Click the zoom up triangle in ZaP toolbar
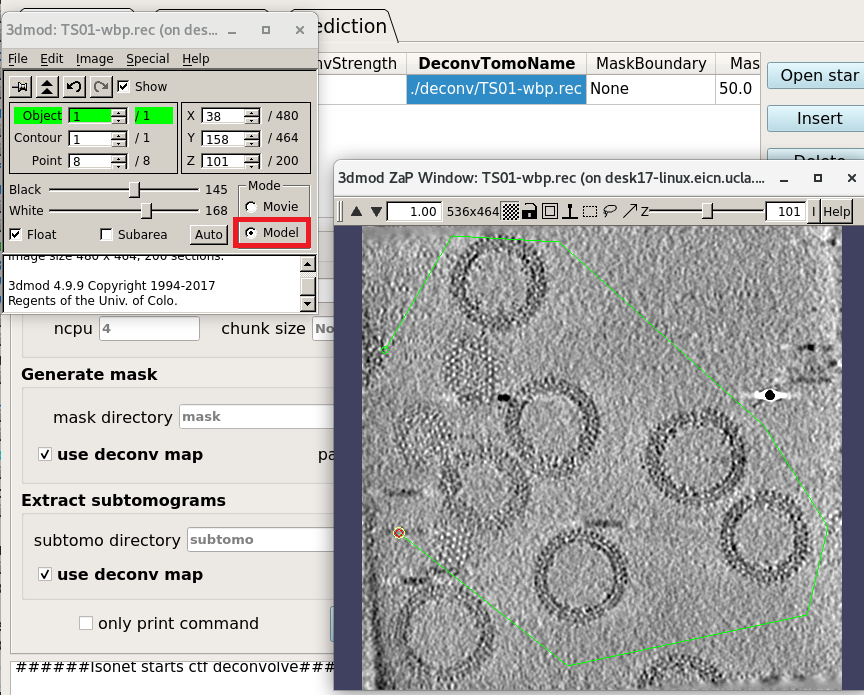This screenshot has height=695, width=864. [x=356, y=212]
